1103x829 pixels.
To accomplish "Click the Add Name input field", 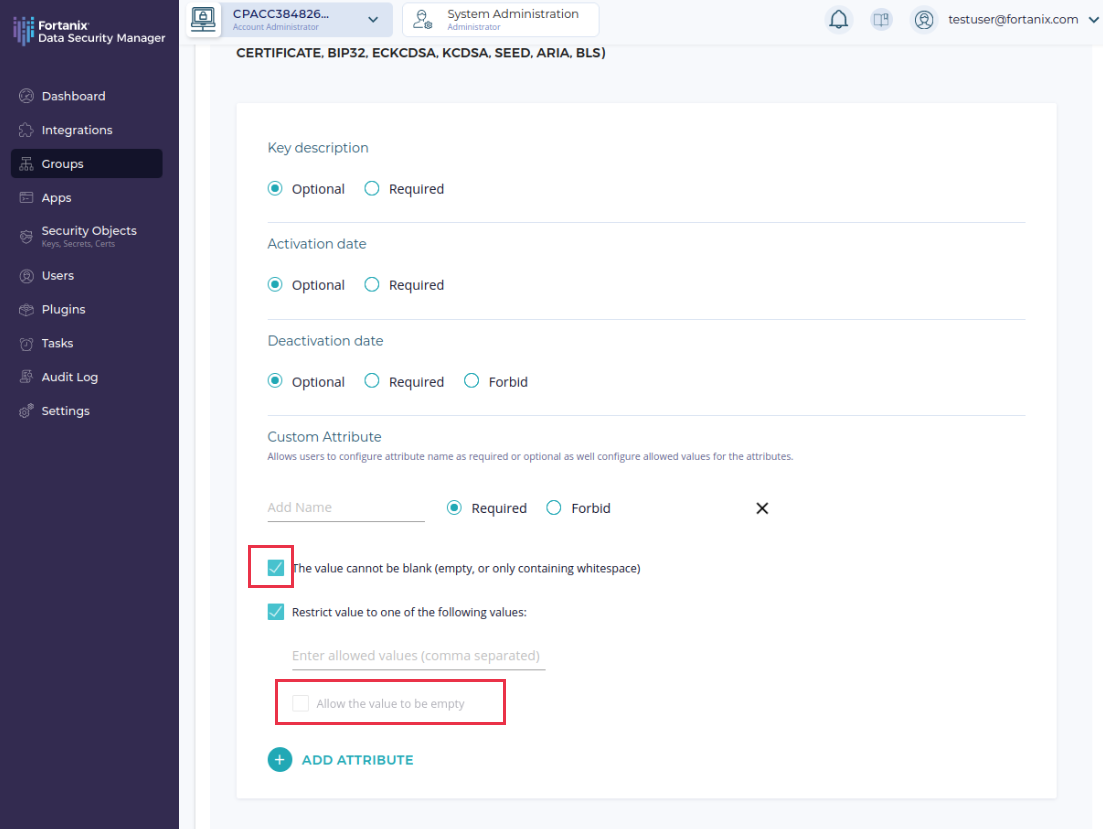I will click(x=345, y=507).
